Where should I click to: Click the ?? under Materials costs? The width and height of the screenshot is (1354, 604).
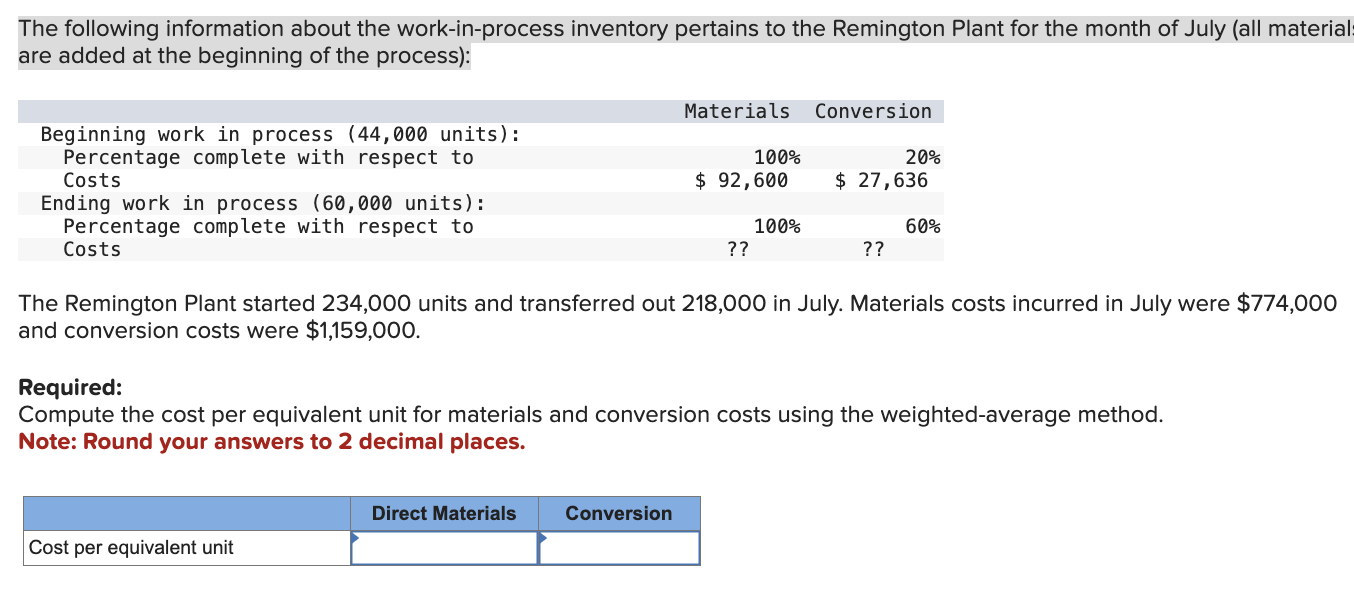(x=738, y=249)
